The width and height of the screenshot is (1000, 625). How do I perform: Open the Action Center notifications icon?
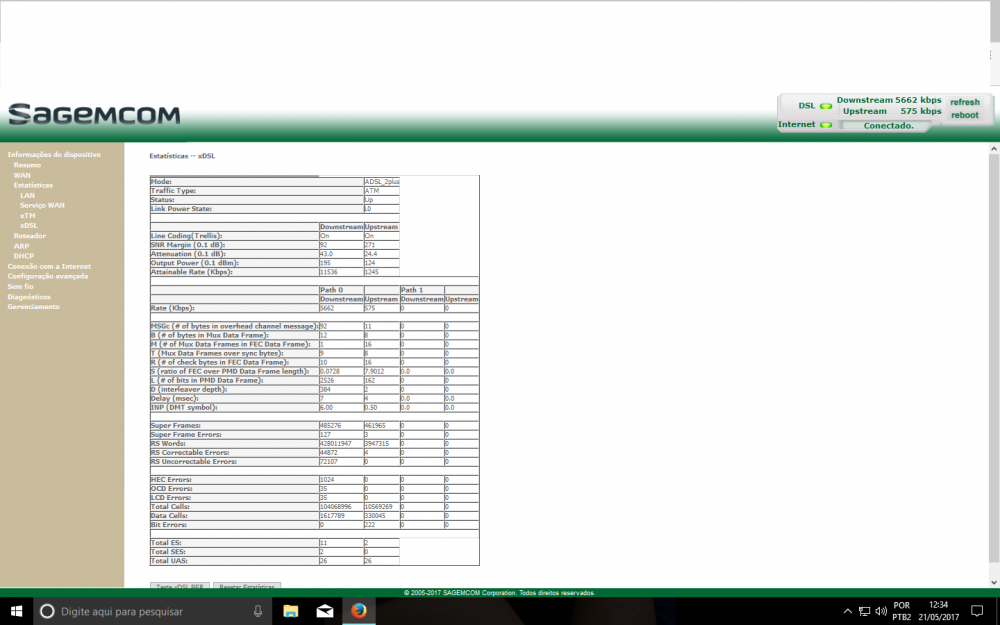tap(977, 611)
